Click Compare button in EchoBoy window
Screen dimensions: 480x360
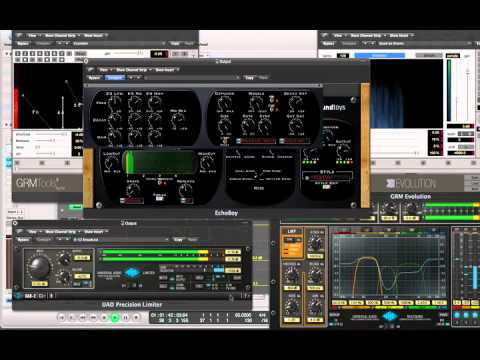115,78
